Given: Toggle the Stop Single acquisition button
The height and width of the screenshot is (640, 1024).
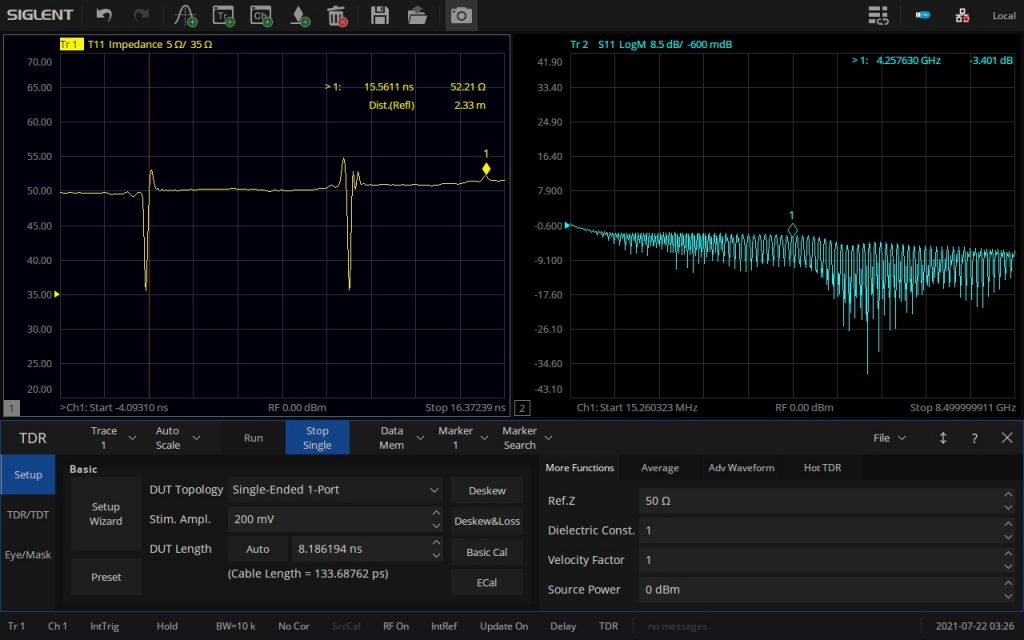Looking at the screenshot, I should [317, 438].
